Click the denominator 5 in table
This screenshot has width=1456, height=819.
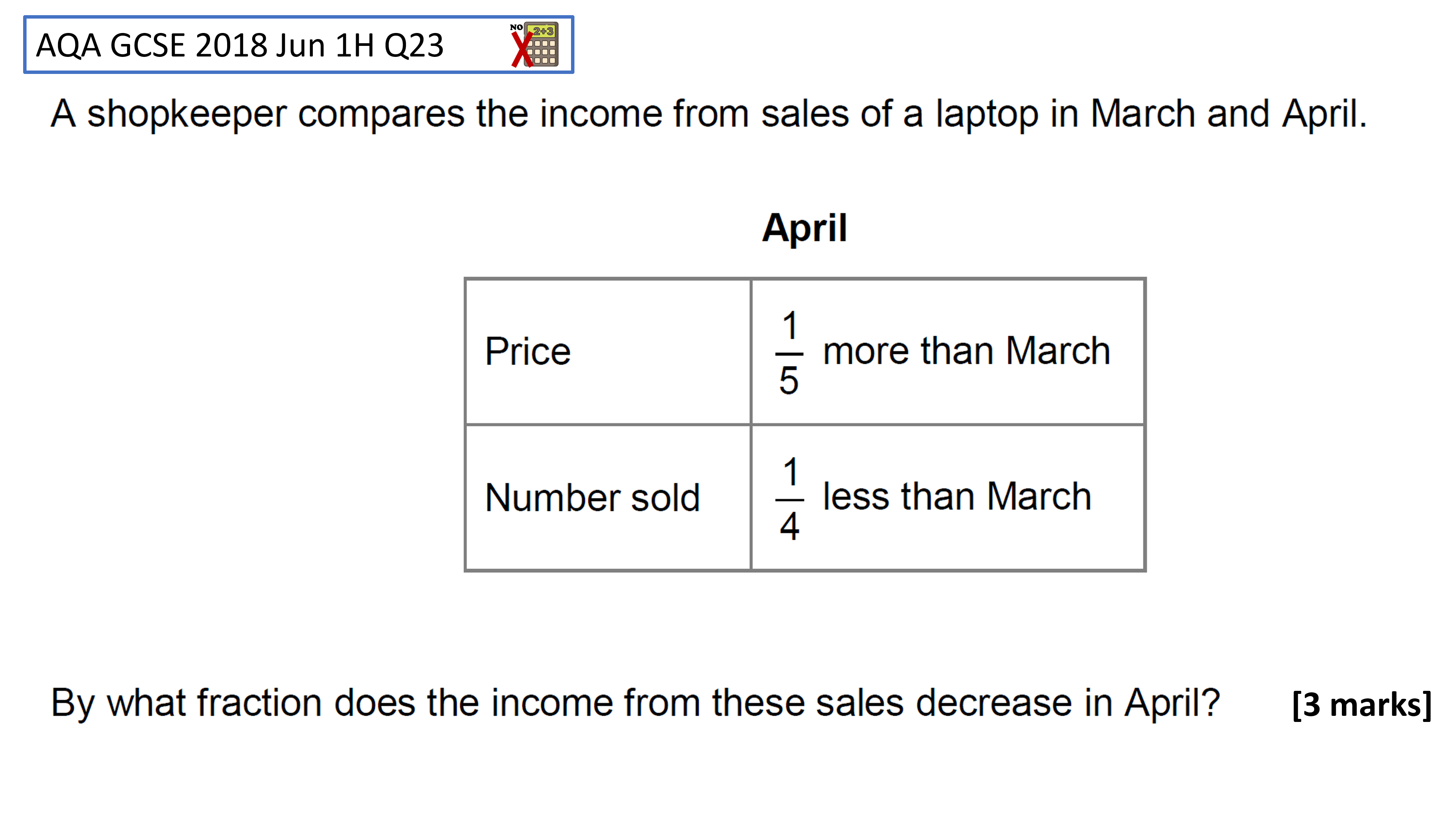click(789, 380)
